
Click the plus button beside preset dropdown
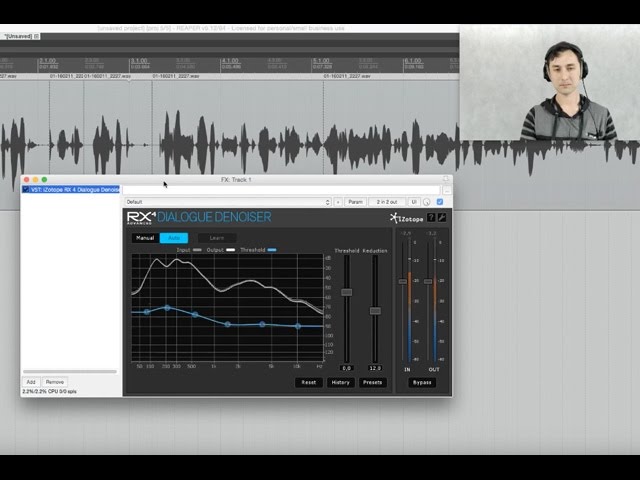[x=338, y=202]
